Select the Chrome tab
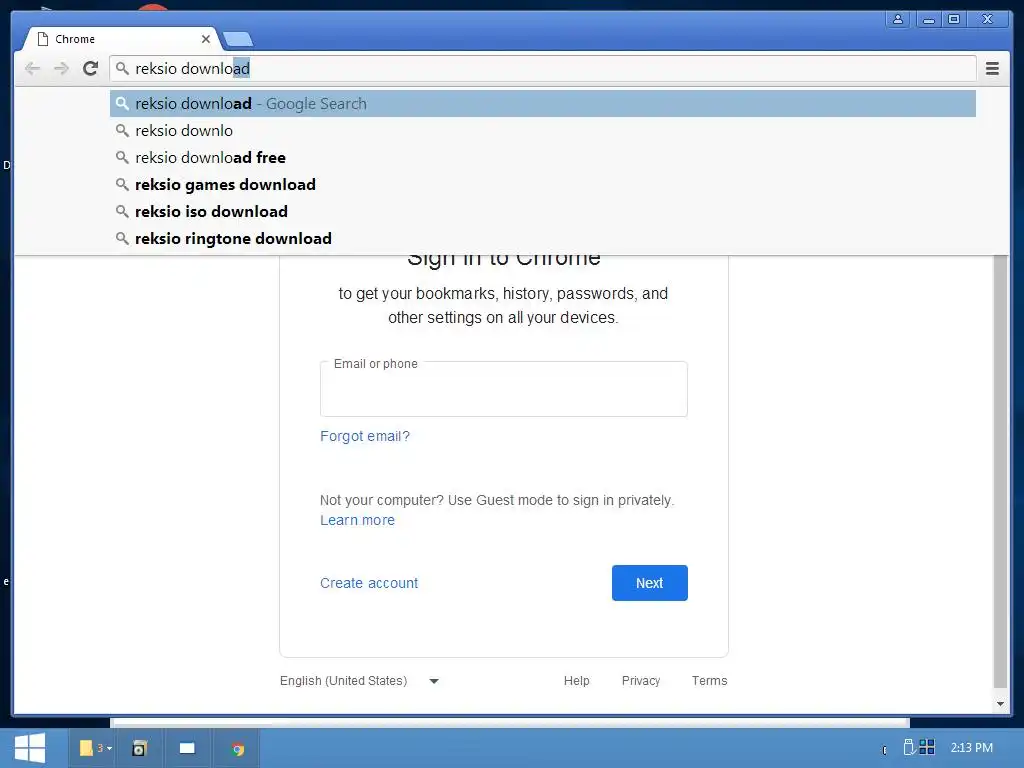 pyautogui.click(x=121, y=39)
